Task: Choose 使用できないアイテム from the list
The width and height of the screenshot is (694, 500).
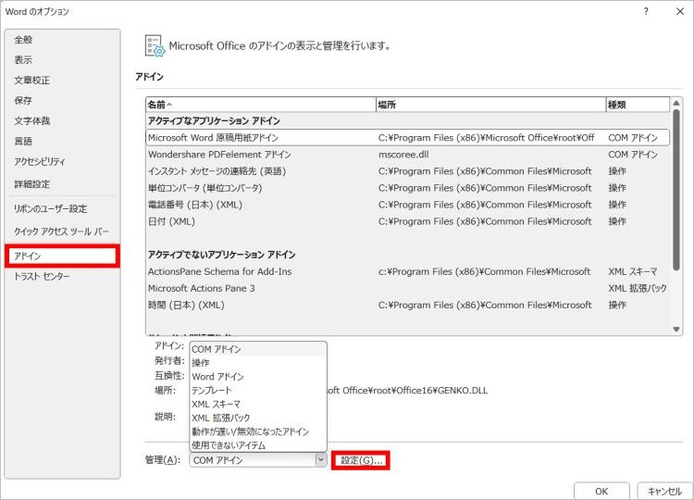Action: pos(229,444)
